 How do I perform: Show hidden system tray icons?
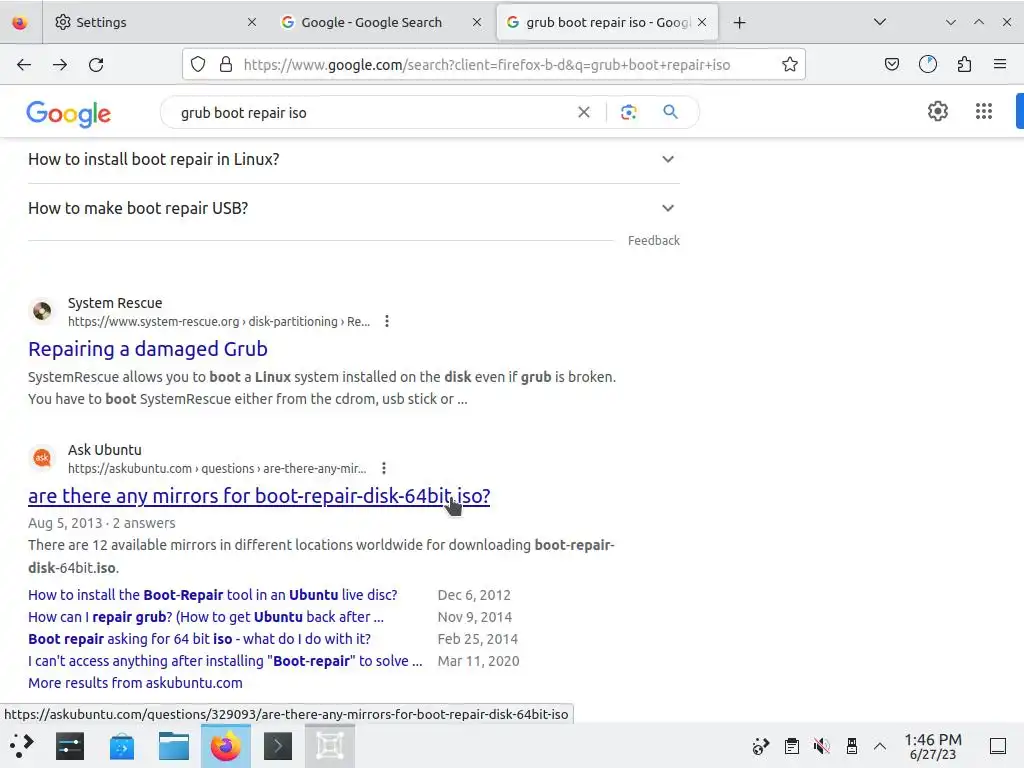[880, 746]
